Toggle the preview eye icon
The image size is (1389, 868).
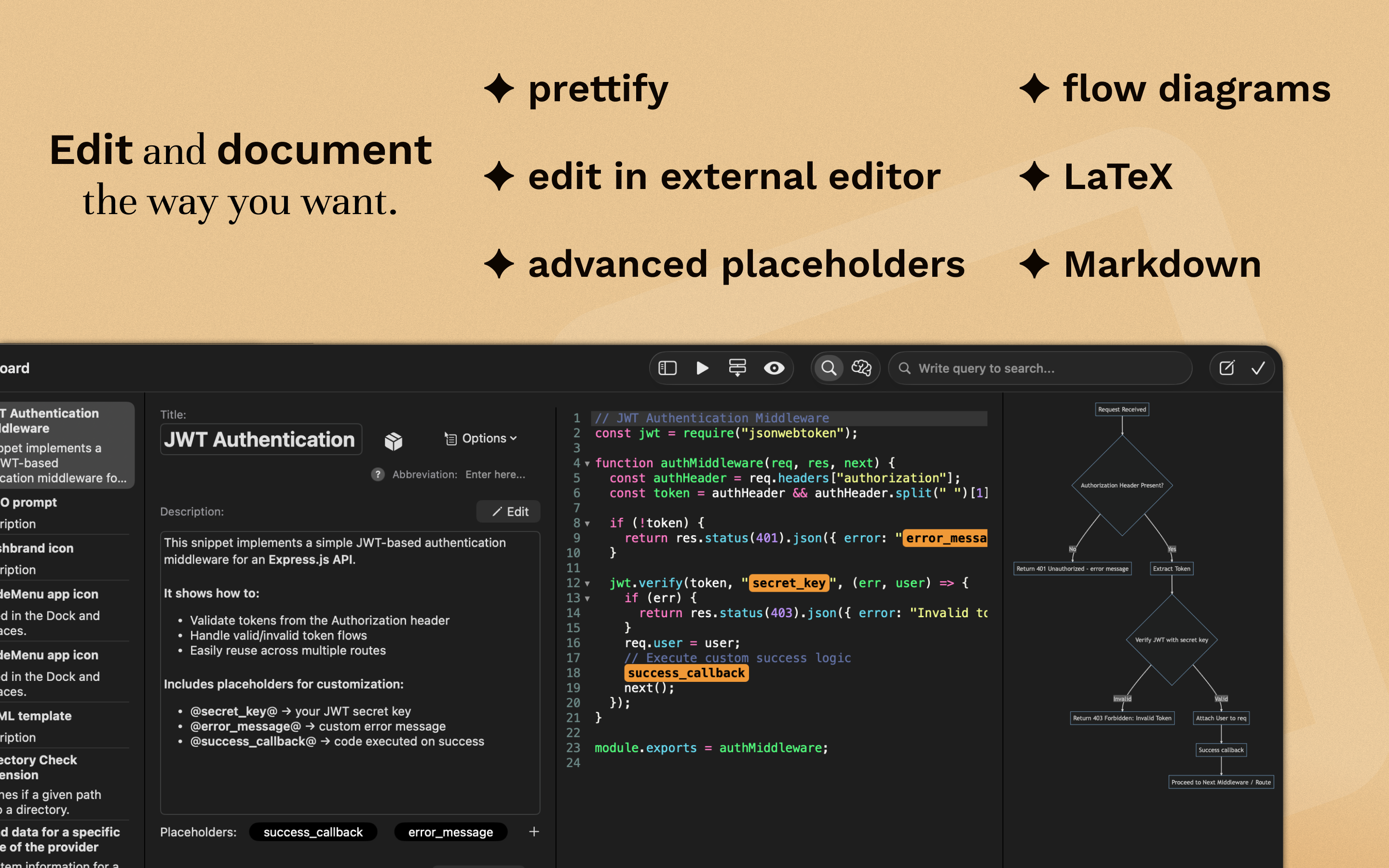(x=774, y=368)
